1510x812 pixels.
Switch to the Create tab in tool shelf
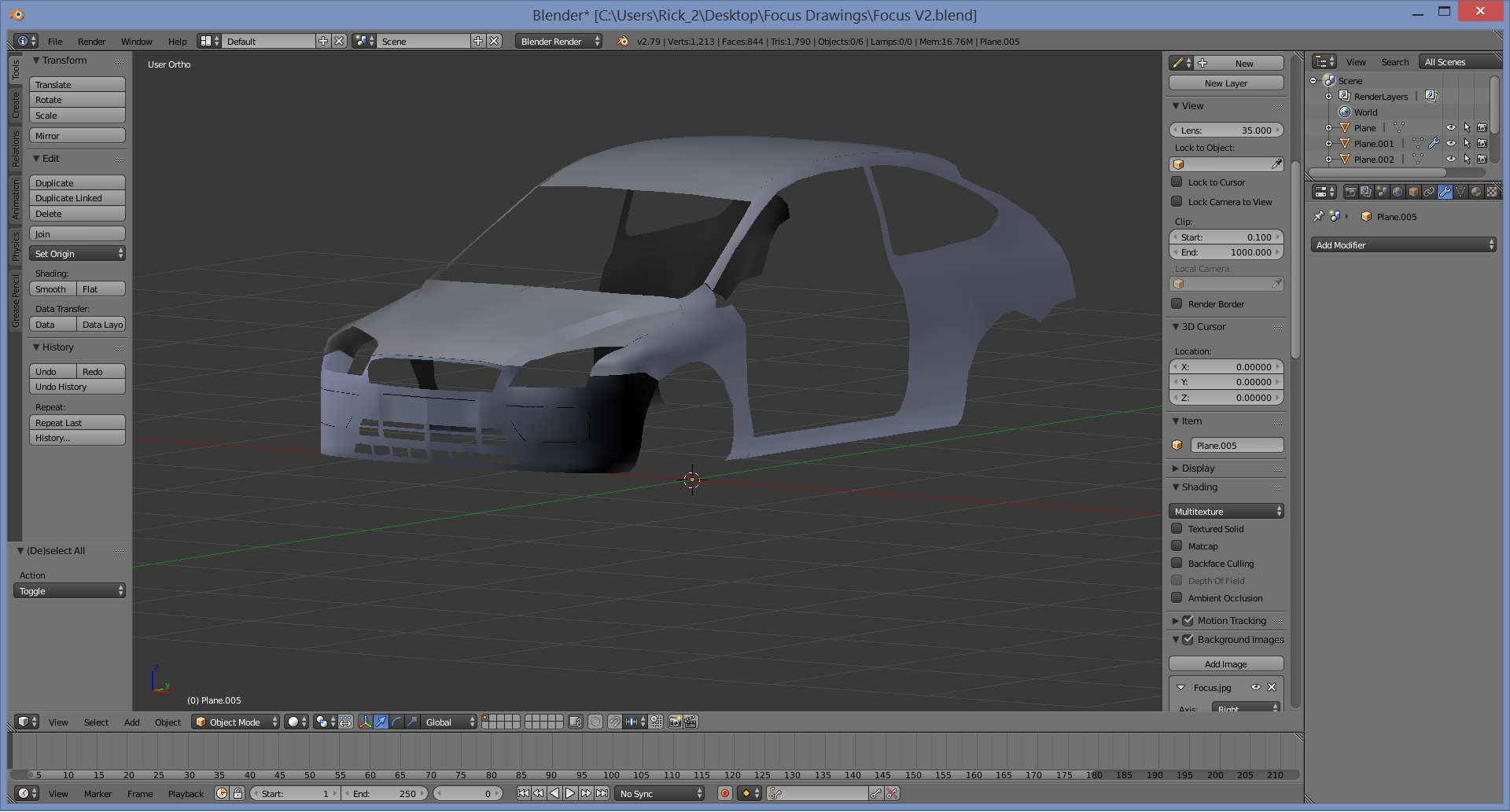pyautogui.click(x=15, y=105)
